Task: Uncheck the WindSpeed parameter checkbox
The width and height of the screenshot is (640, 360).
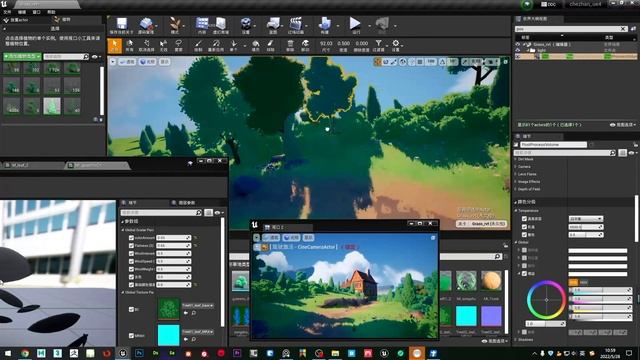Action: pyautogui.click(x=131, y=261)
